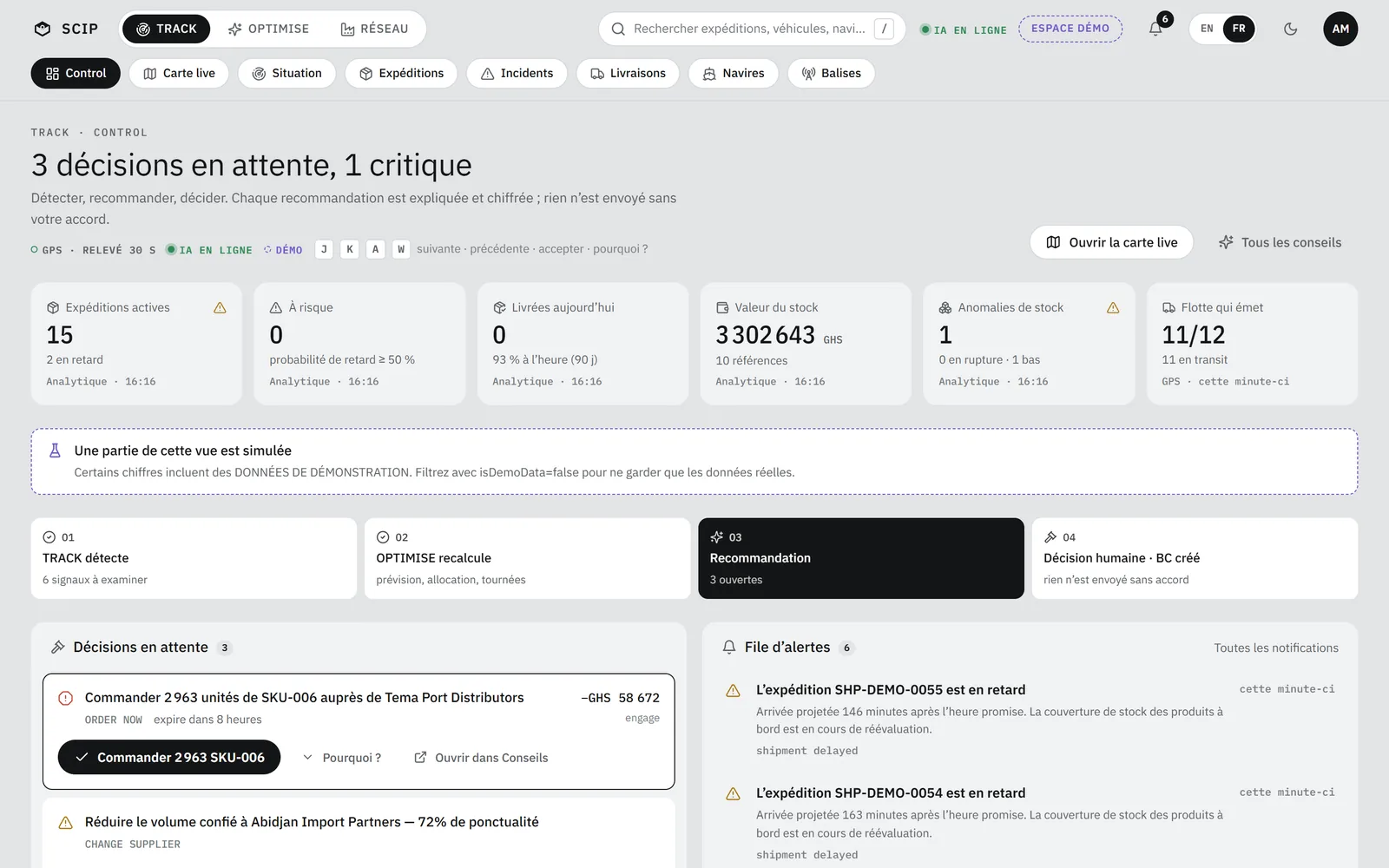
Task: Click Ouvrir dans Conseils link
Action: coord(482,758)
